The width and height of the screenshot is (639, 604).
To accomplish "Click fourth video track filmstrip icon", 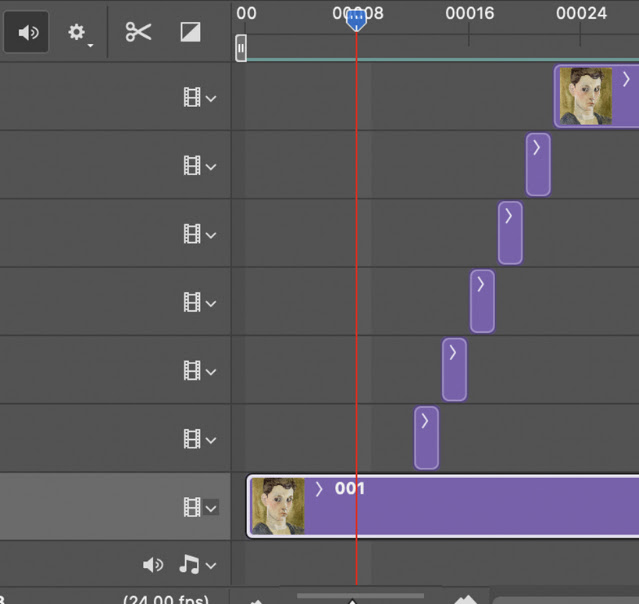I will (192, 302).
